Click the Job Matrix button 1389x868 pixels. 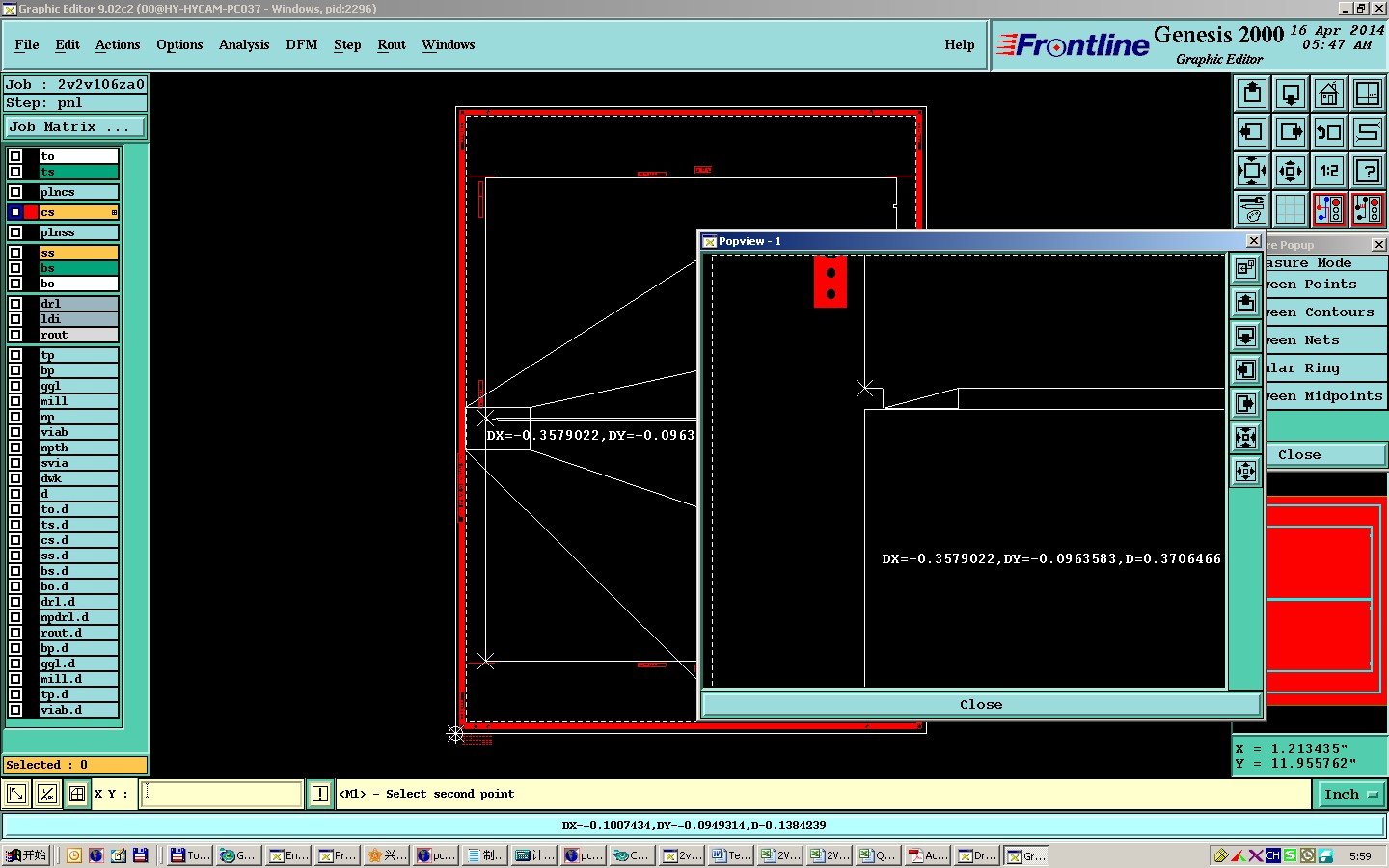point(75,126)
